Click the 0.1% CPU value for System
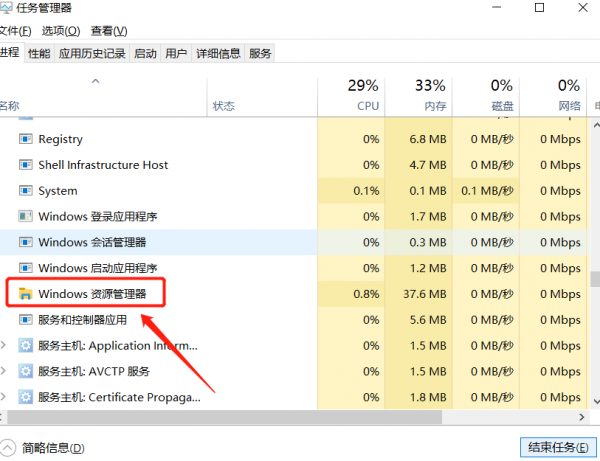The width and height of the screenshot is (600, 461). [x=366, y=191]
